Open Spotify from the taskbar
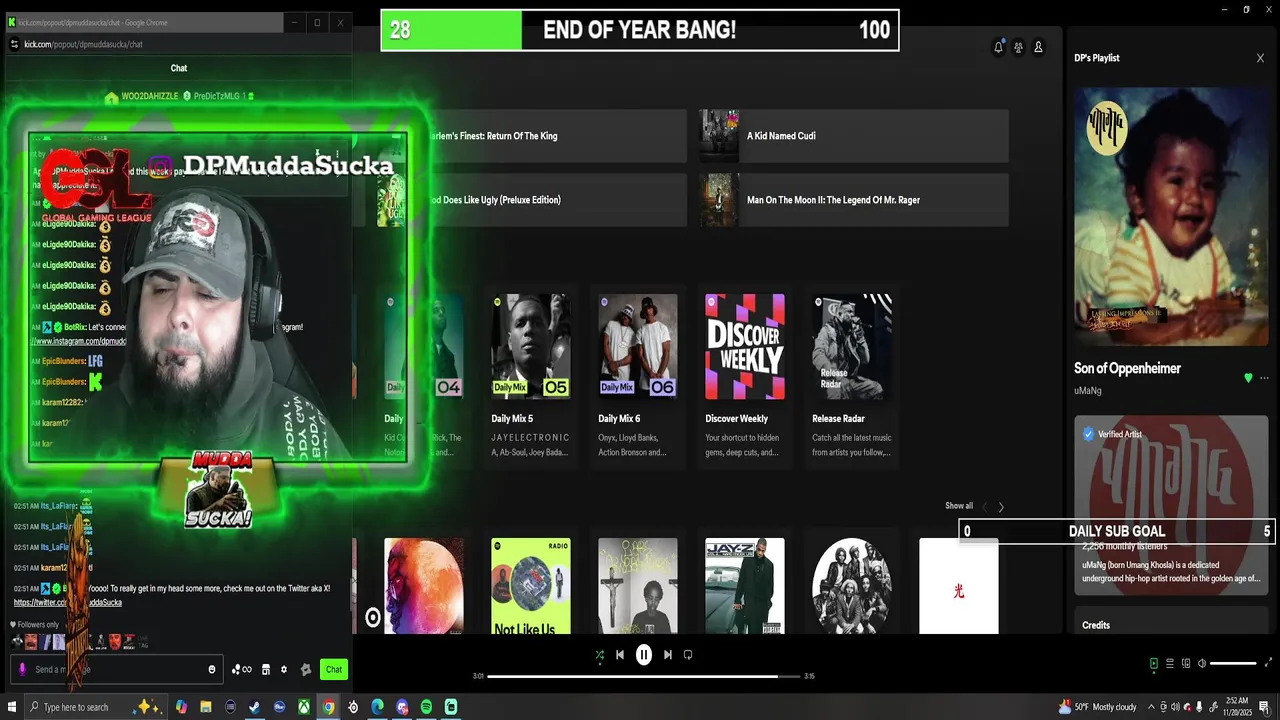 [x=426, y=707]
